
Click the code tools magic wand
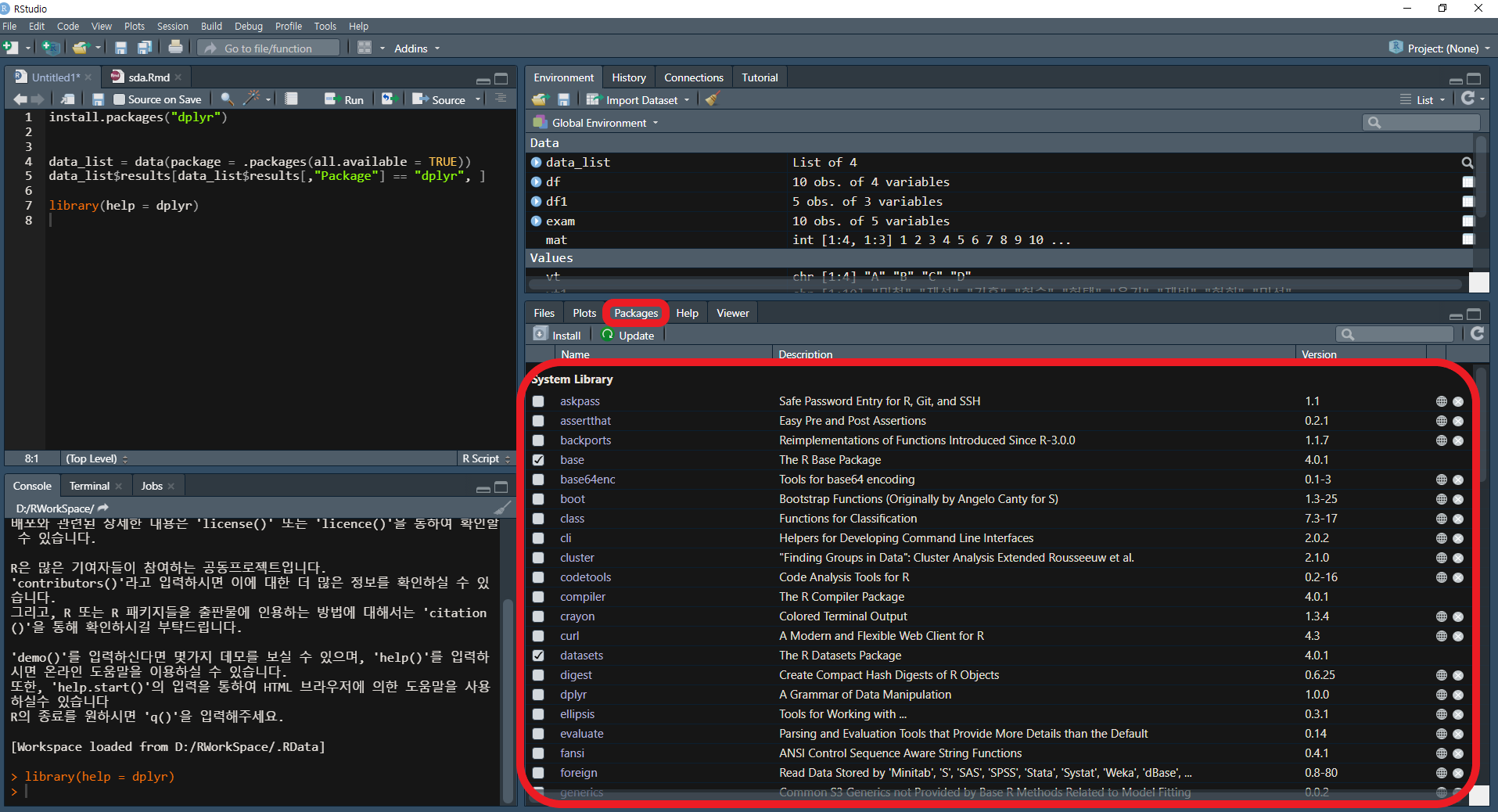[x=252, y=99]
